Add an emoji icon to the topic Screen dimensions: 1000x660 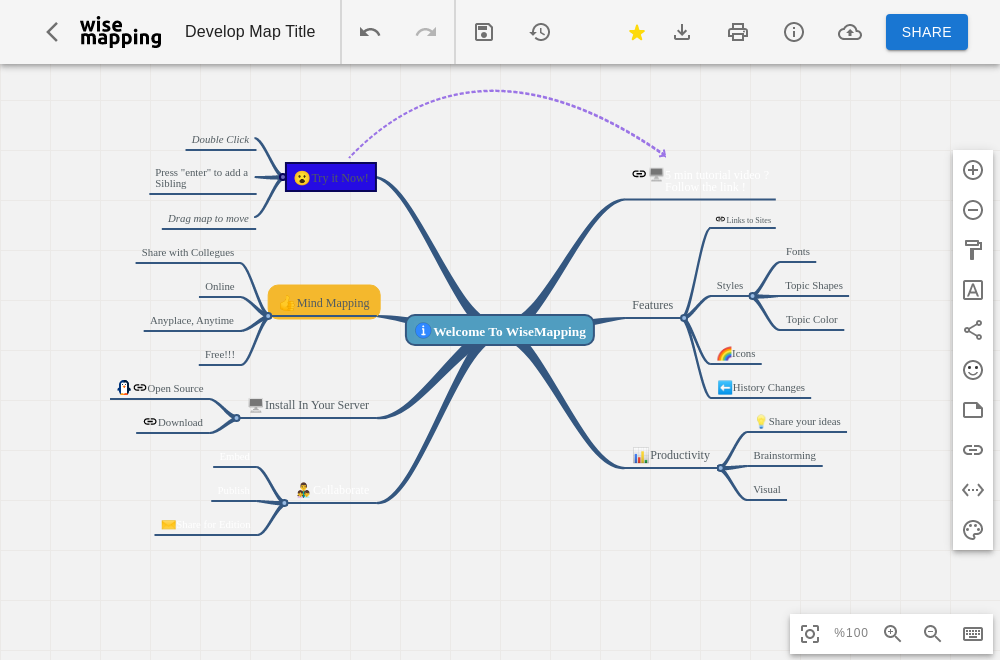point(973,370)
